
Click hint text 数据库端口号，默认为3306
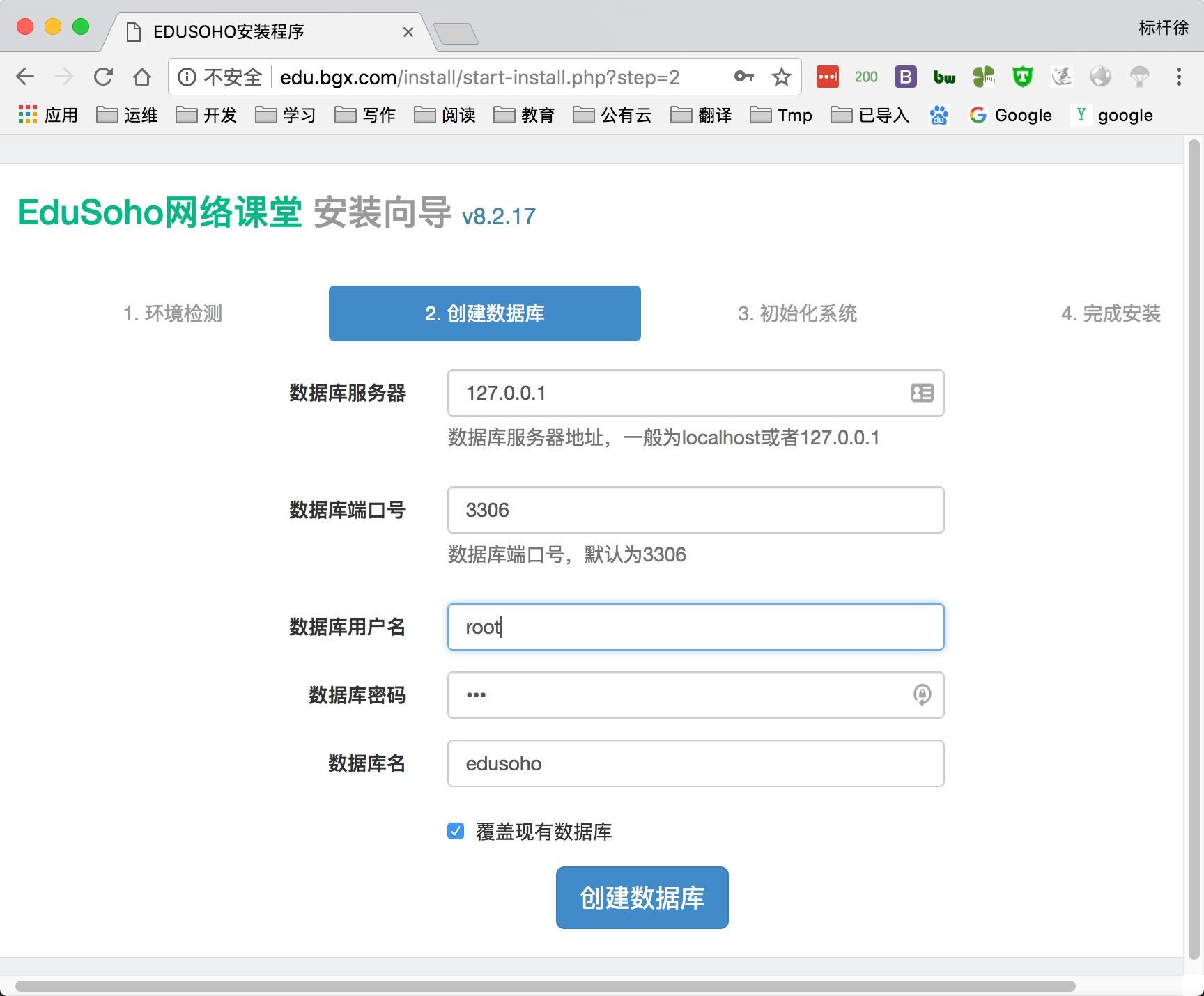point(567,554)
